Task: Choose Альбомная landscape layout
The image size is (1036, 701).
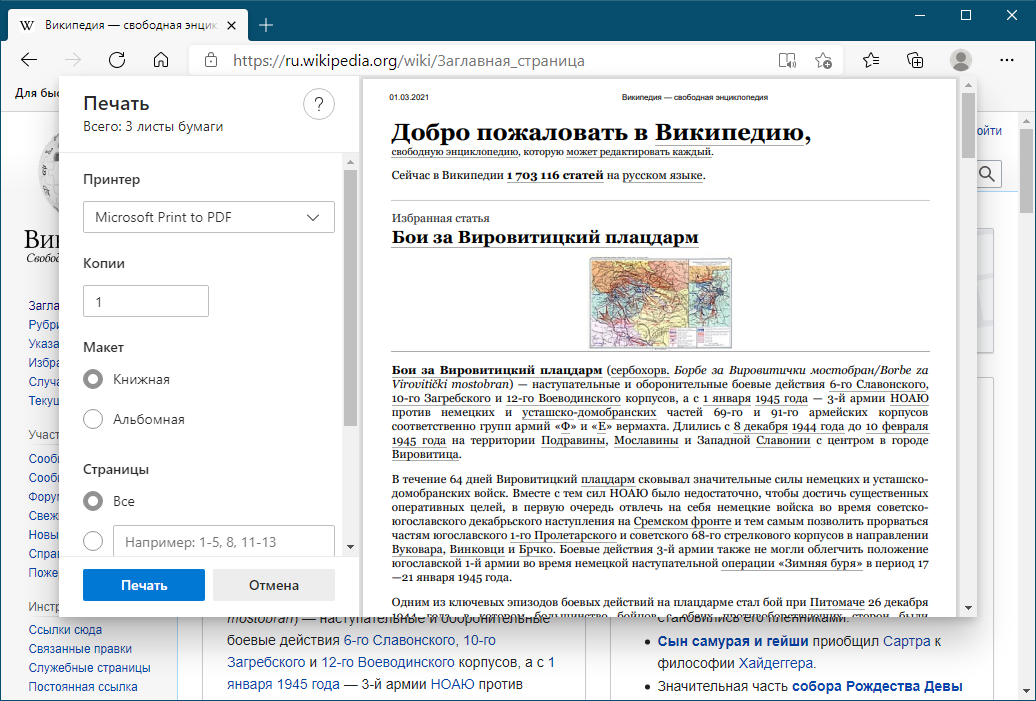Action: (x=93, y=419)
